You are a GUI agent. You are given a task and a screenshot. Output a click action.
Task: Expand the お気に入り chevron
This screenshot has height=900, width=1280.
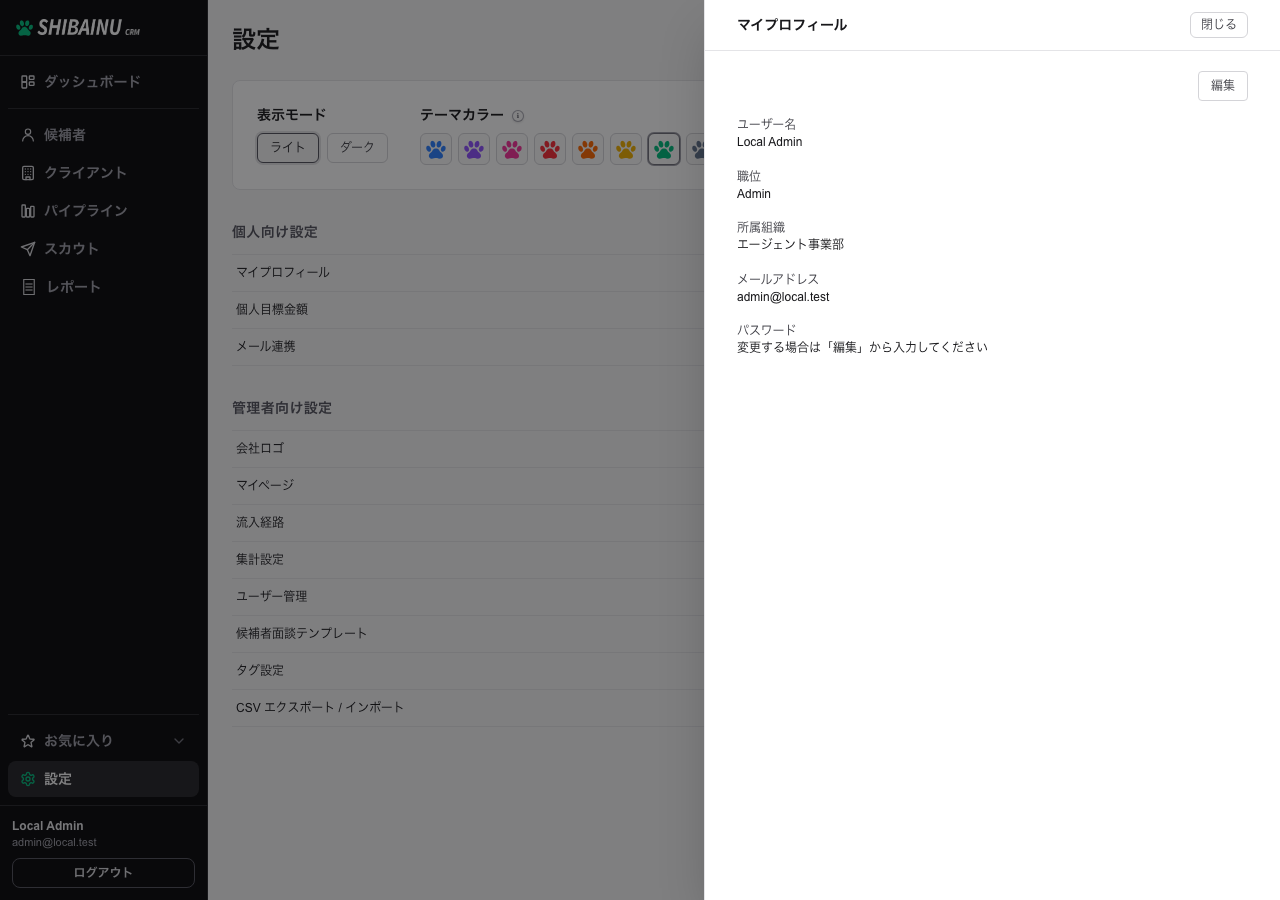click(179, 741)
